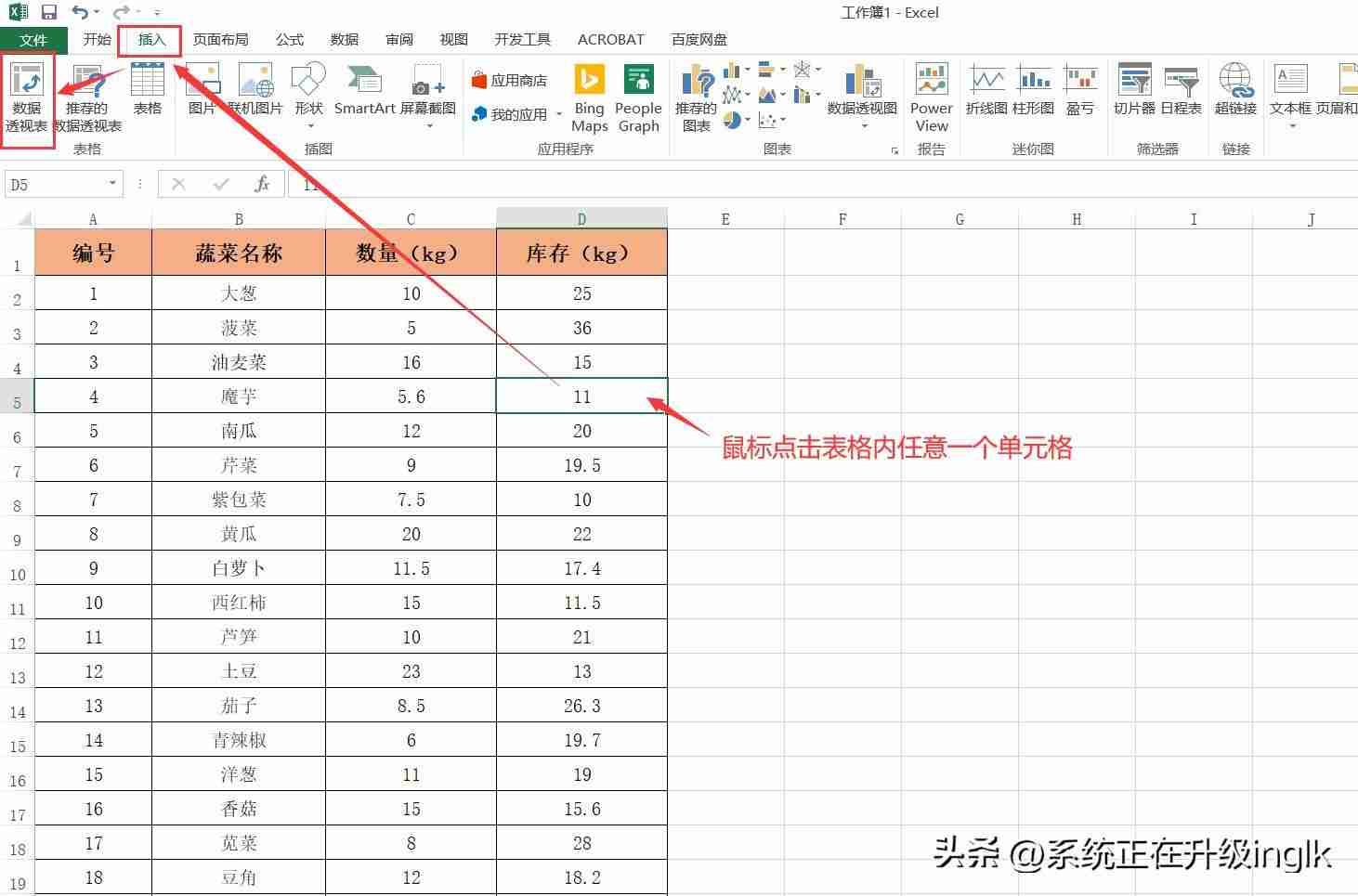Screen dimensions: 1358x896
Task: Click the 切片器 slicer button
Action: [1134, 89]
